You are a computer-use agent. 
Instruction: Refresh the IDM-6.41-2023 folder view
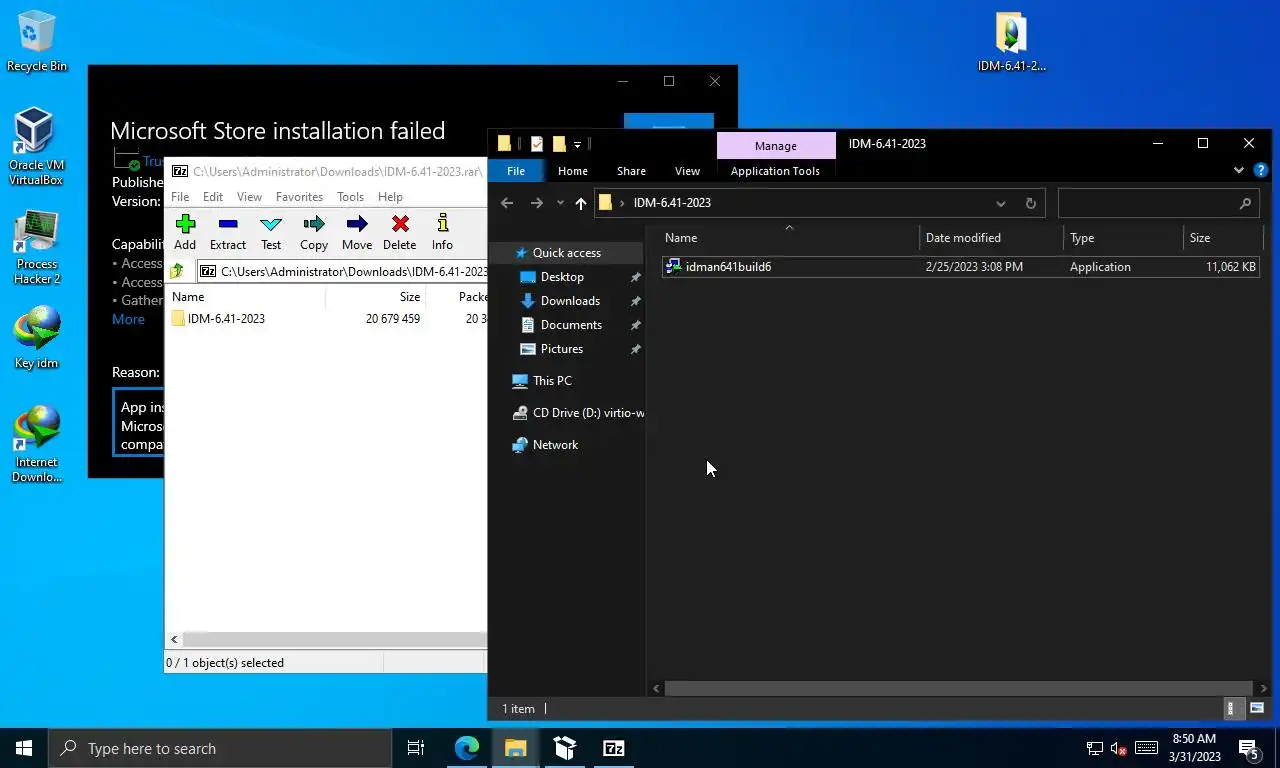[x=1030, y=203]
